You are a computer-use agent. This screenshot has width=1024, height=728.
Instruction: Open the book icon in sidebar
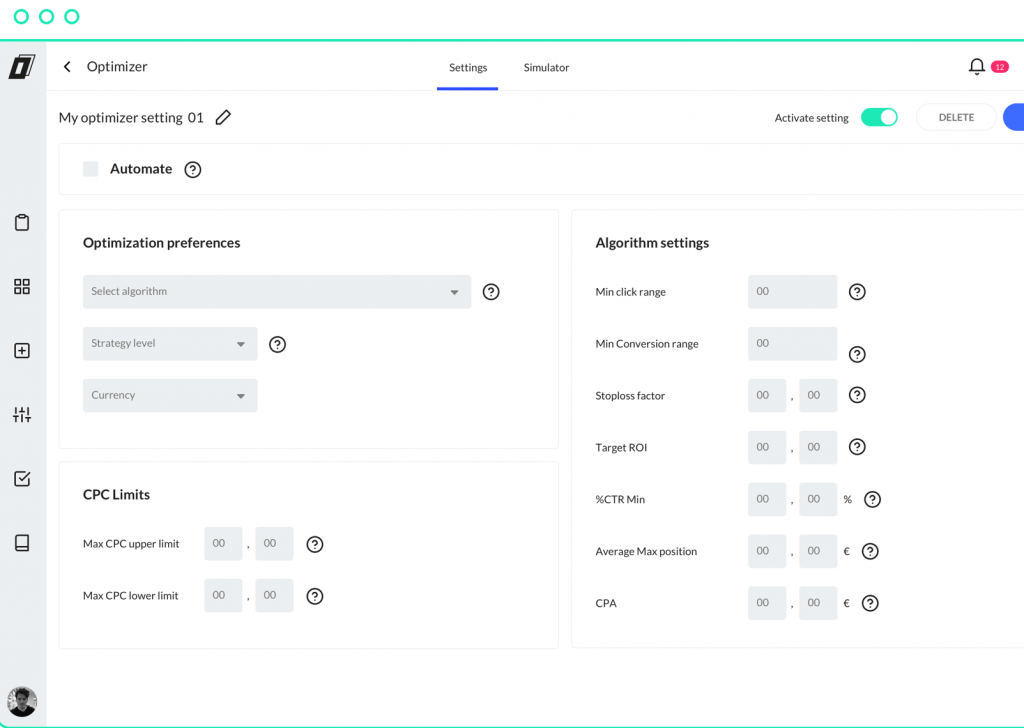point(22,543)
